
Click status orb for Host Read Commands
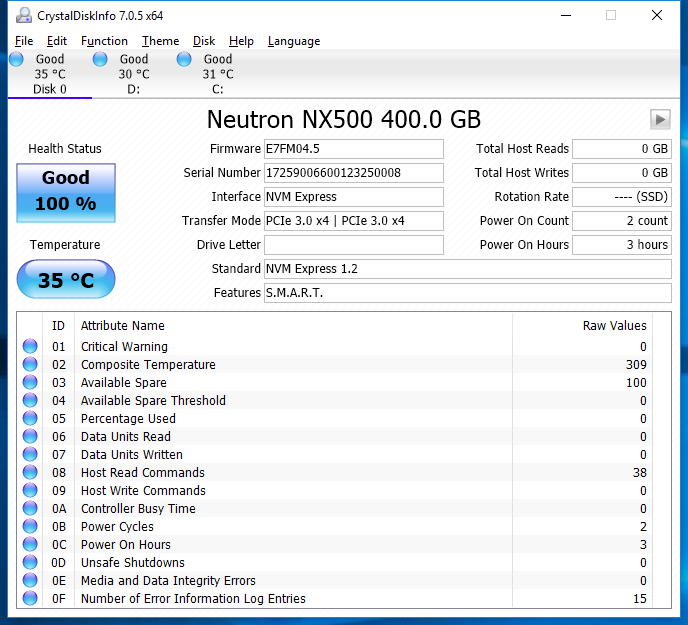coord(31,473)
